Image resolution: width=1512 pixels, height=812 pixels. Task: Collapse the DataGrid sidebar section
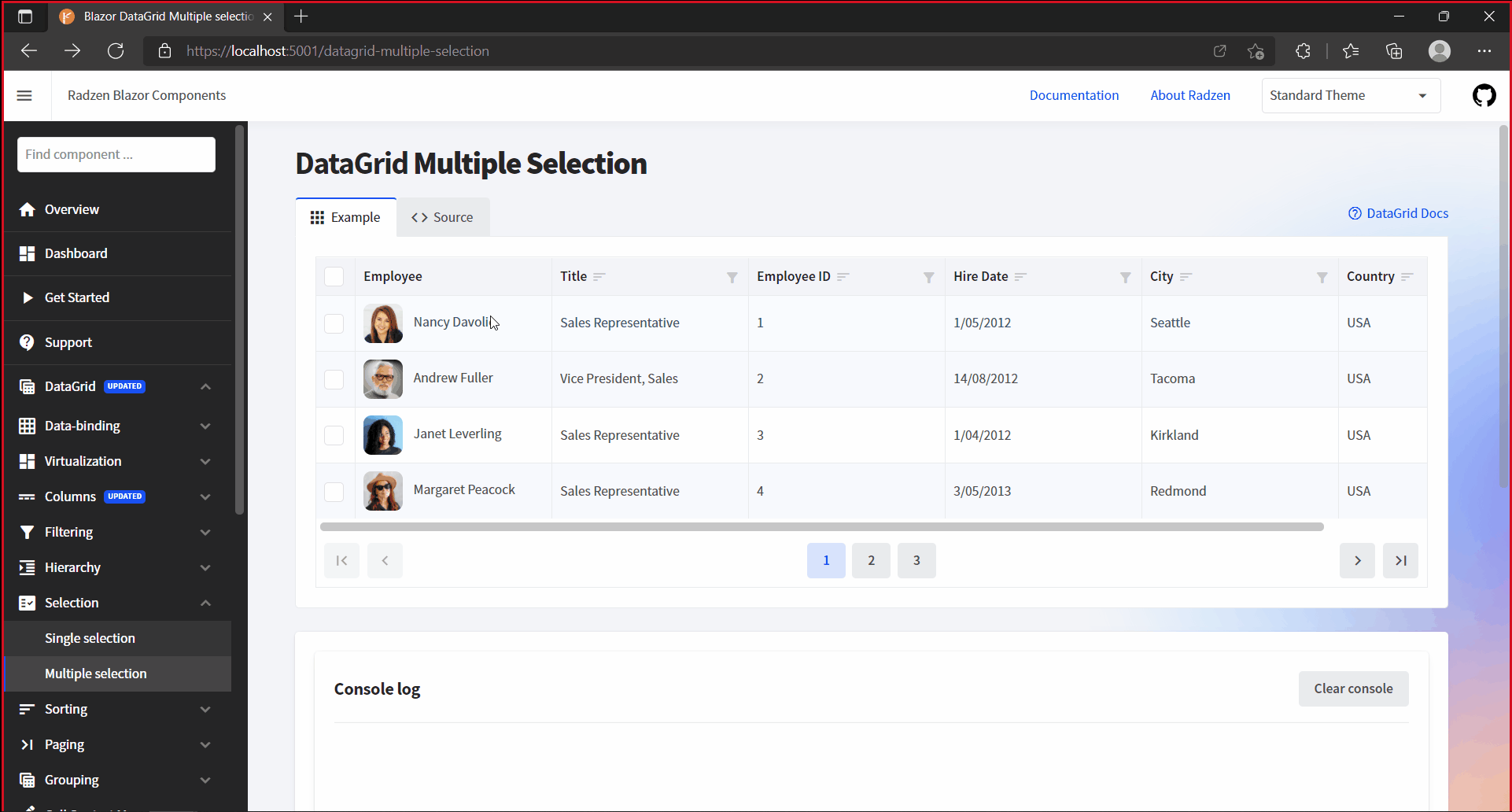[x=205, y=386]
